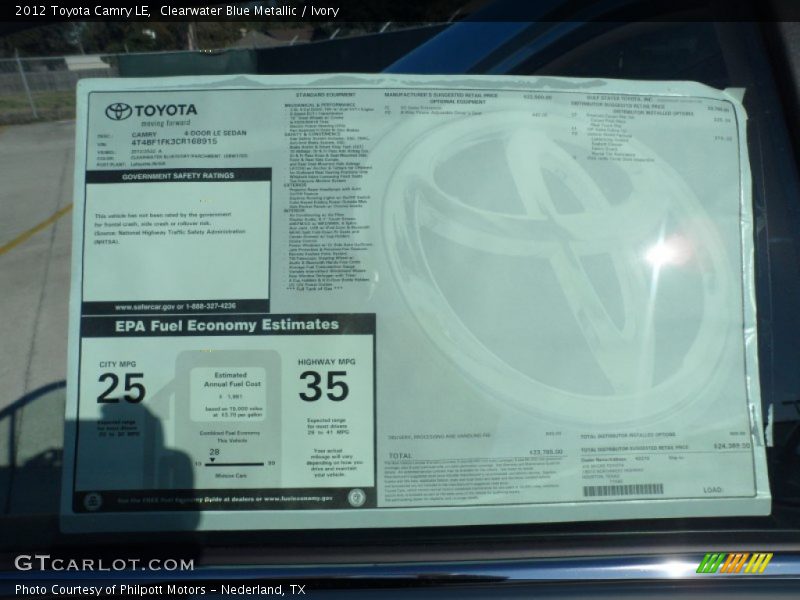Click the fuel pump graphic background

[x=228, y=415]
